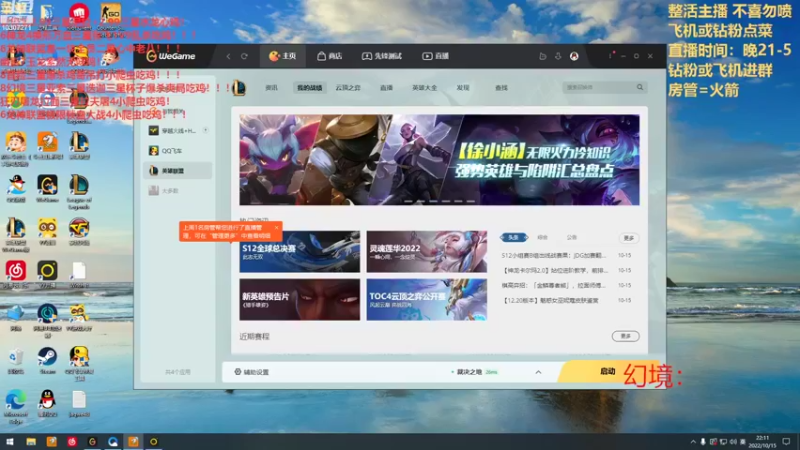The width and height of the screenshot is (800, 450).
Task: Select the 英雄大全 sub-tab
Action: click(424, 88)
